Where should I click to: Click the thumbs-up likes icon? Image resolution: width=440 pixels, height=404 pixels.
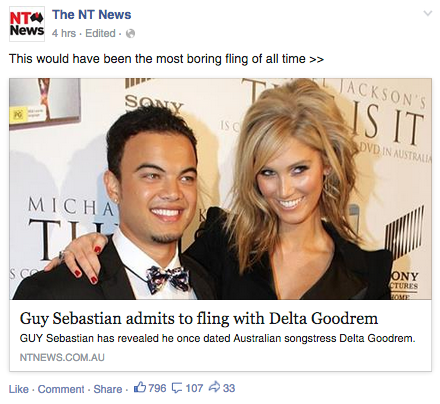(140, 388)
